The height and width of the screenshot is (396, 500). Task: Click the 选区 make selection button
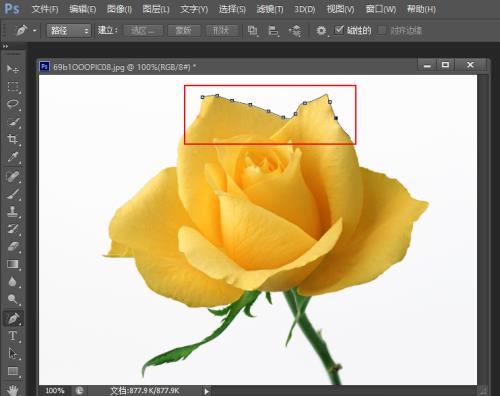coord(143,31)
